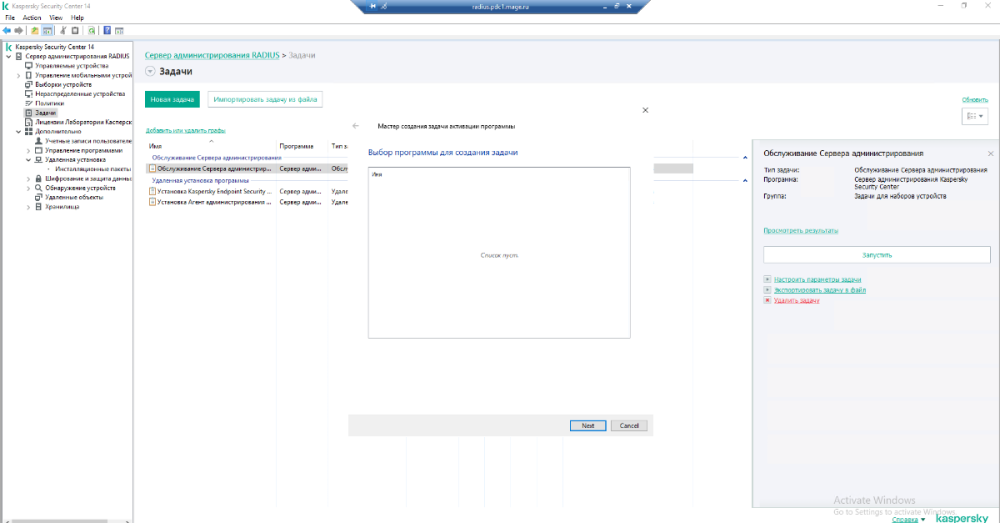Click the Настроить параметры задачи arrow icon
Screen dimensions: 1000x523
click(767, 279)
